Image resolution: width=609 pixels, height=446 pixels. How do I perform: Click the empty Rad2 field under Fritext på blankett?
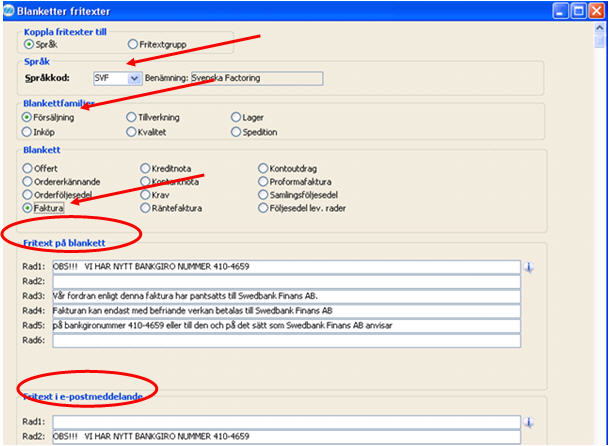tap(286, 282)
